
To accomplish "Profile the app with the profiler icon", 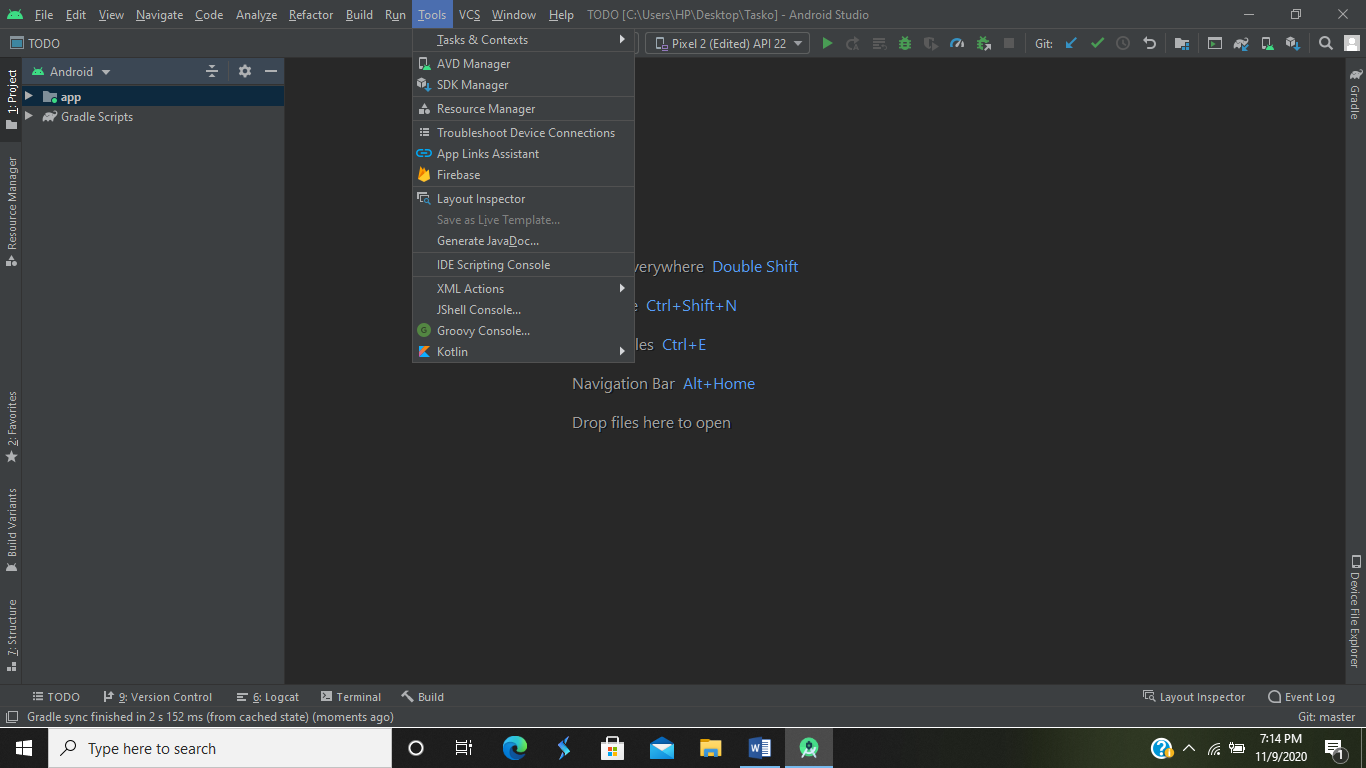I will tap(956, 43).
